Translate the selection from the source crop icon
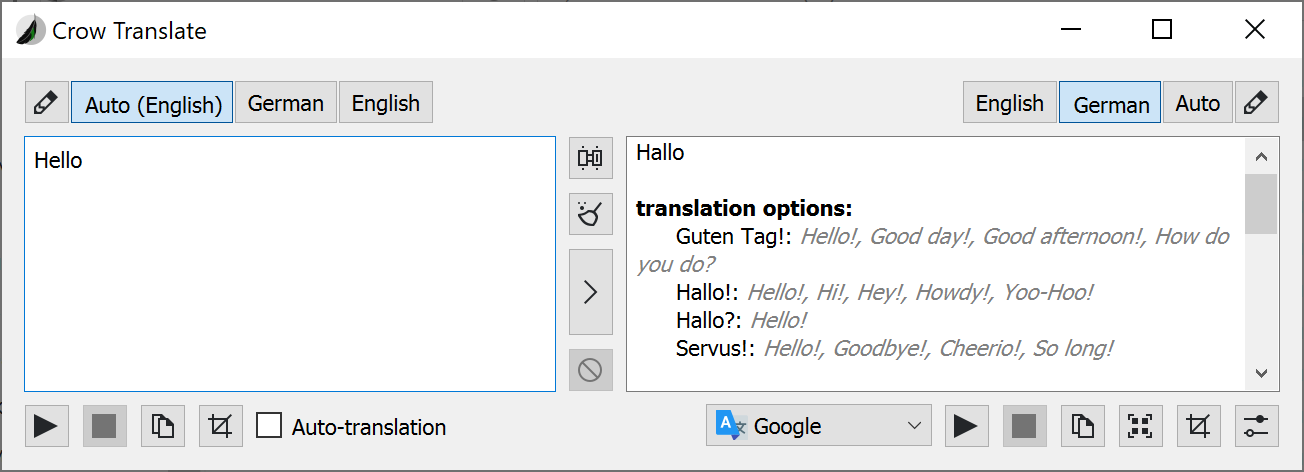 221,427
